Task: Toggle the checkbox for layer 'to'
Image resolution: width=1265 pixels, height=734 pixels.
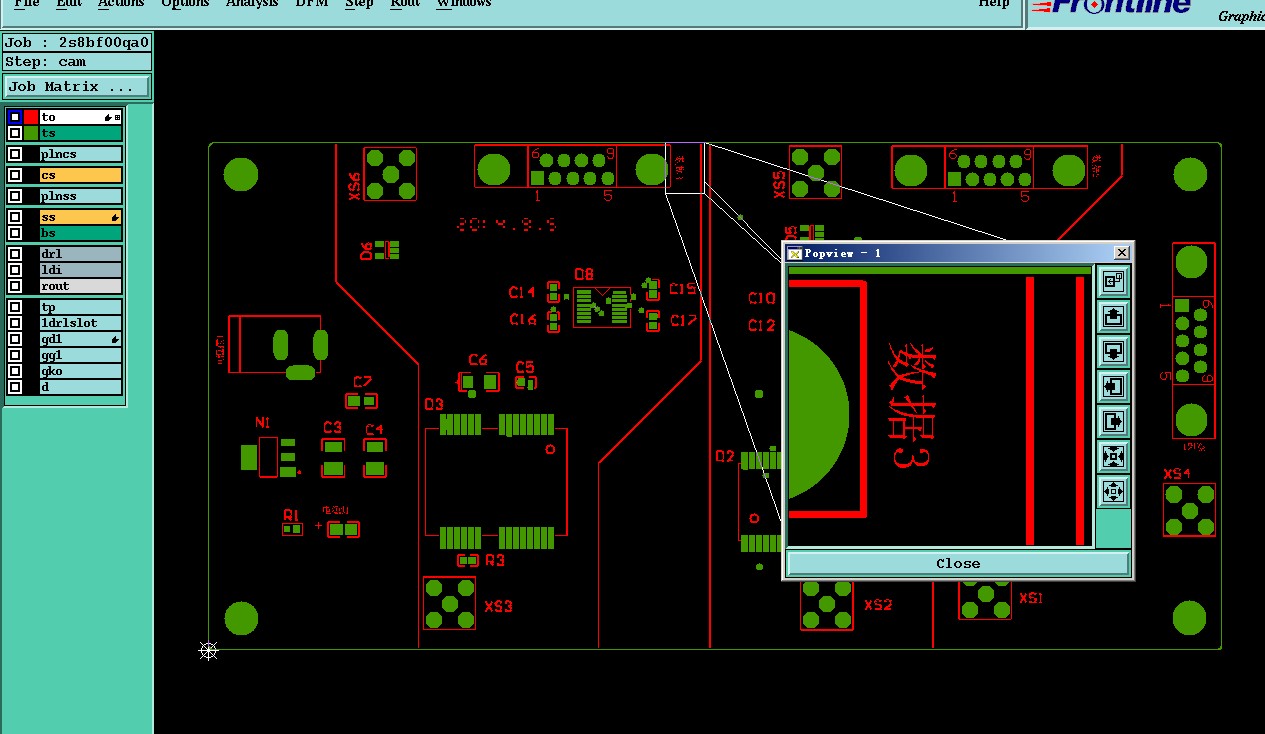Action: click(15, 117)
